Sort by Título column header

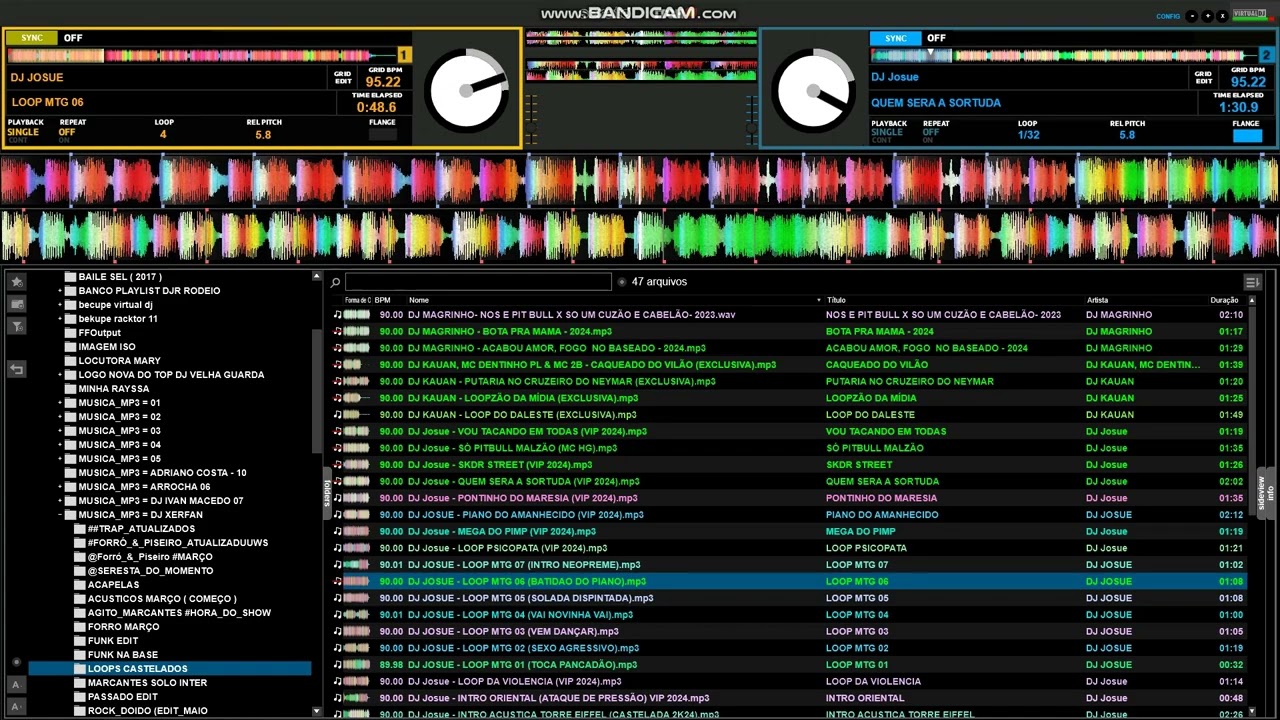pyautogui.click(x=836, y=300)
